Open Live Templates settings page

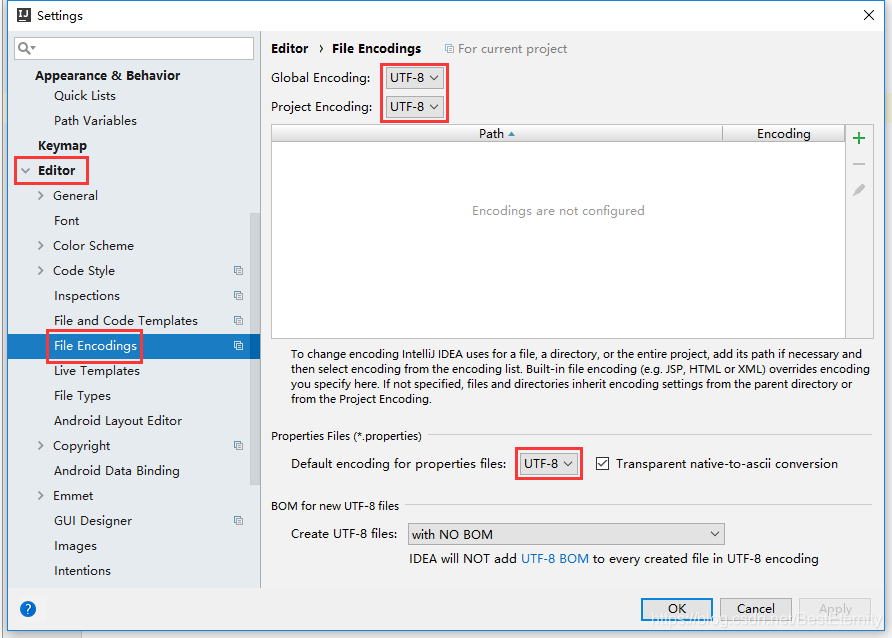click(x=97, y=371)
